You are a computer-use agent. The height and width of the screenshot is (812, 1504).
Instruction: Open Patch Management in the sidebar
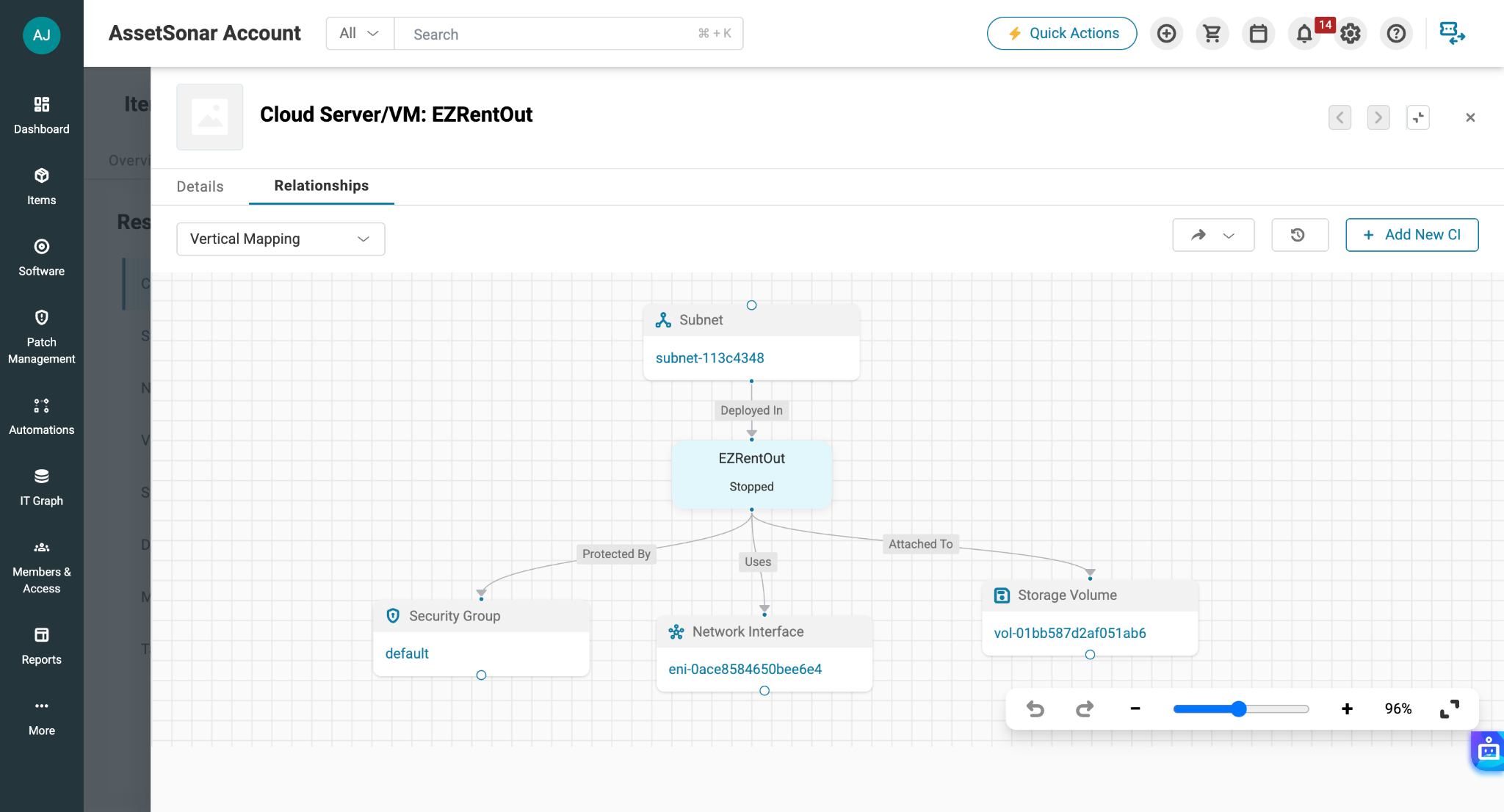click(x=42, y=337)
